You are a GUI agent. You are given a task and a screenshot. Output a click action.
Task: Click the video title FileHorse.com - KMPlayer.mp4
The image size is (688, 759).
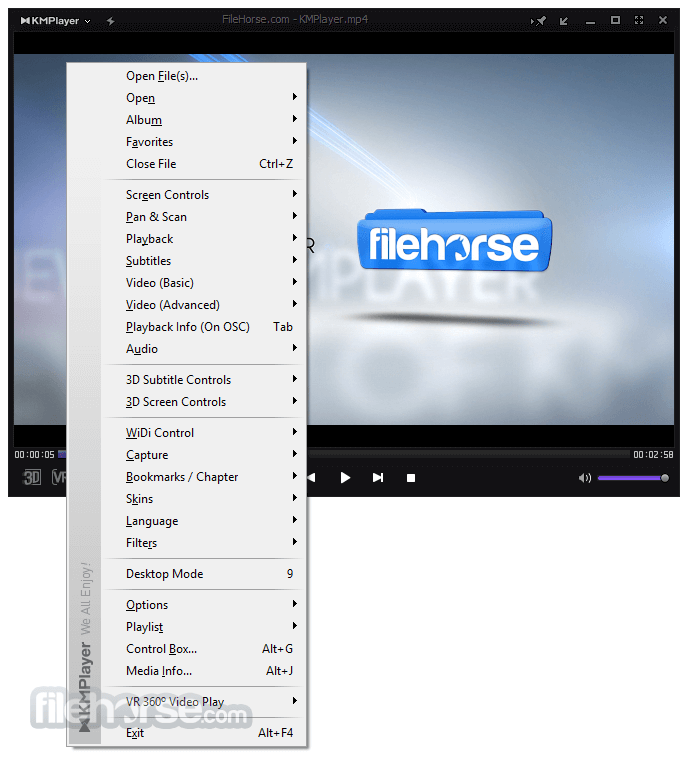click(295, 19)
